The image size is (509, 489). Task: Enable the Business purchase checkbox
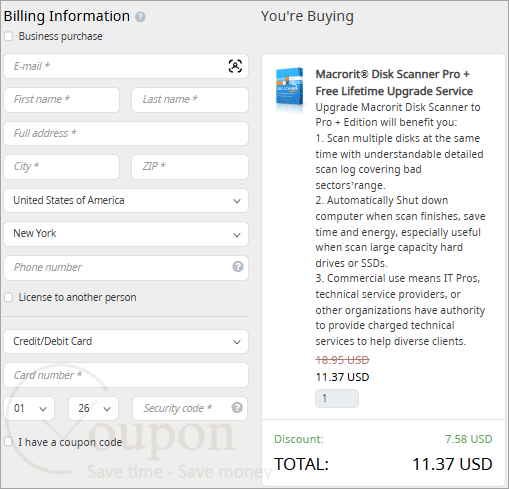(x=8, y=36)
